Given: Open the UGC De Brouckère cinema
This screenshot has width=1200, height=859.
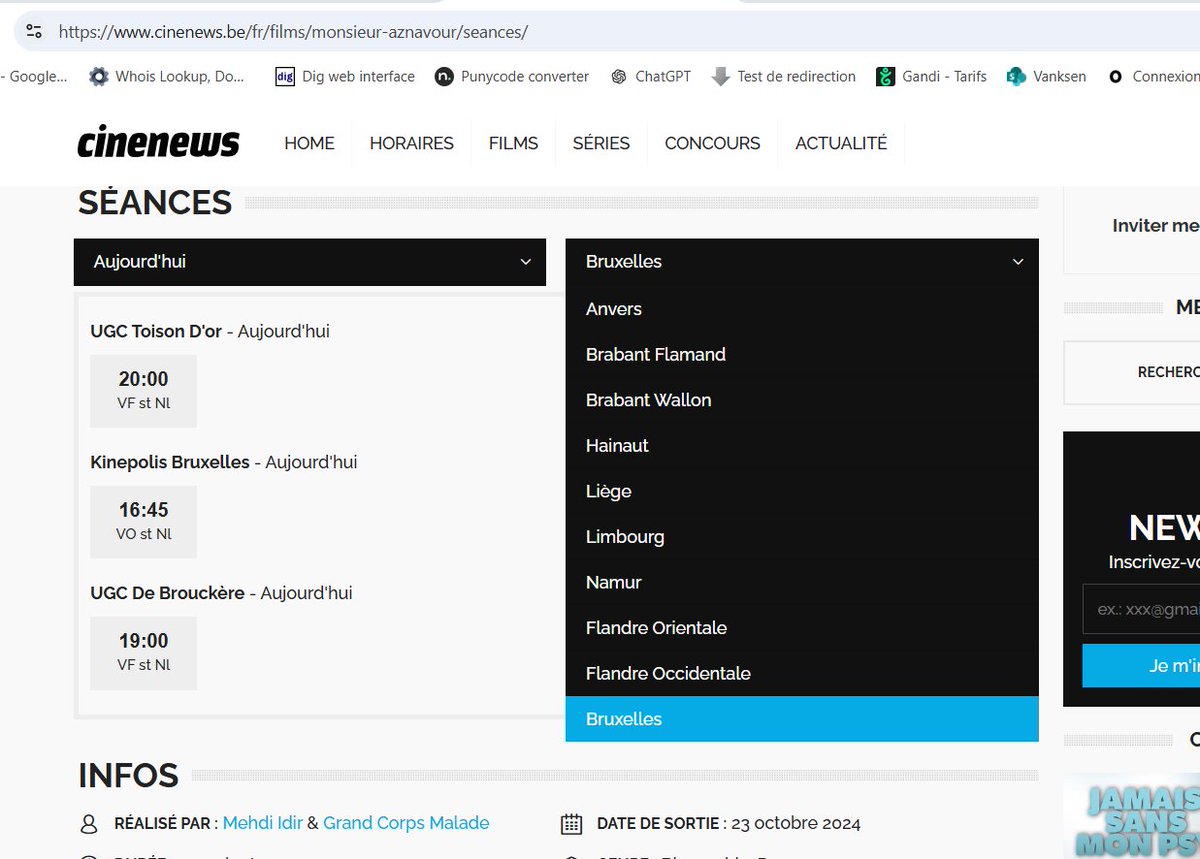Looking at the screenshot, I should [x=167, y=593].
